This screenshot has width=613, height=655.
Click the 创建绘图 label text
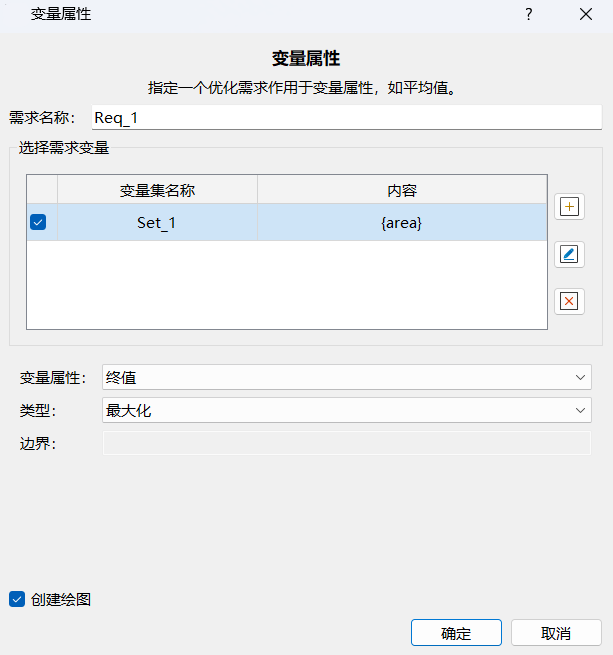point(61,600)
